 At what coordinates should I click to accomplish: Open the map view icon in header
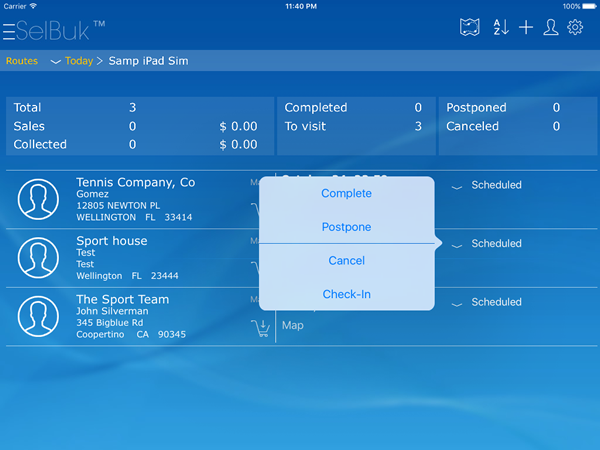click(470, 28)
